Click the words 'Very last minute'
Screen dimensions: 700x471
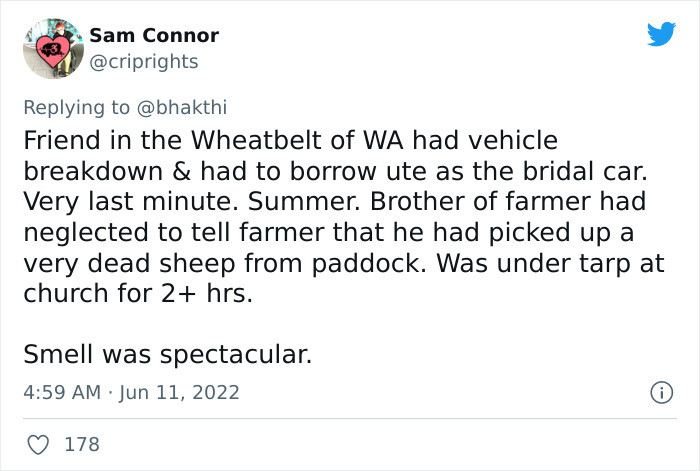click(x=130, y=202)
